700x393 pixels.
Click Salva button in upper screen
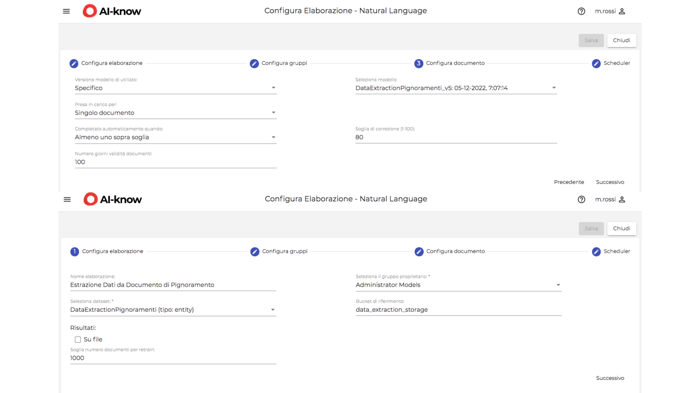tap(591, 40)
